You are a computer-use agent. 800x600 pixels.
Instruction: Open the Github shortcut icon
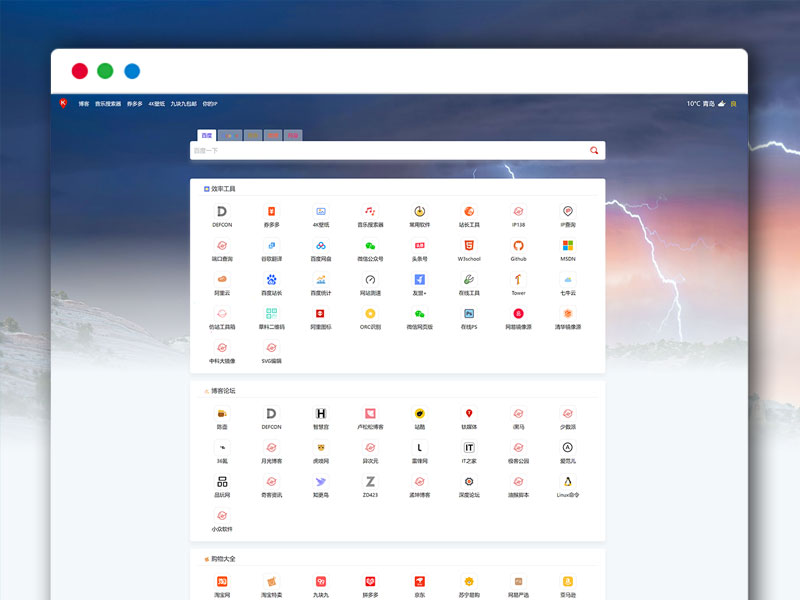pyautogui.click(x=518, y=246)
